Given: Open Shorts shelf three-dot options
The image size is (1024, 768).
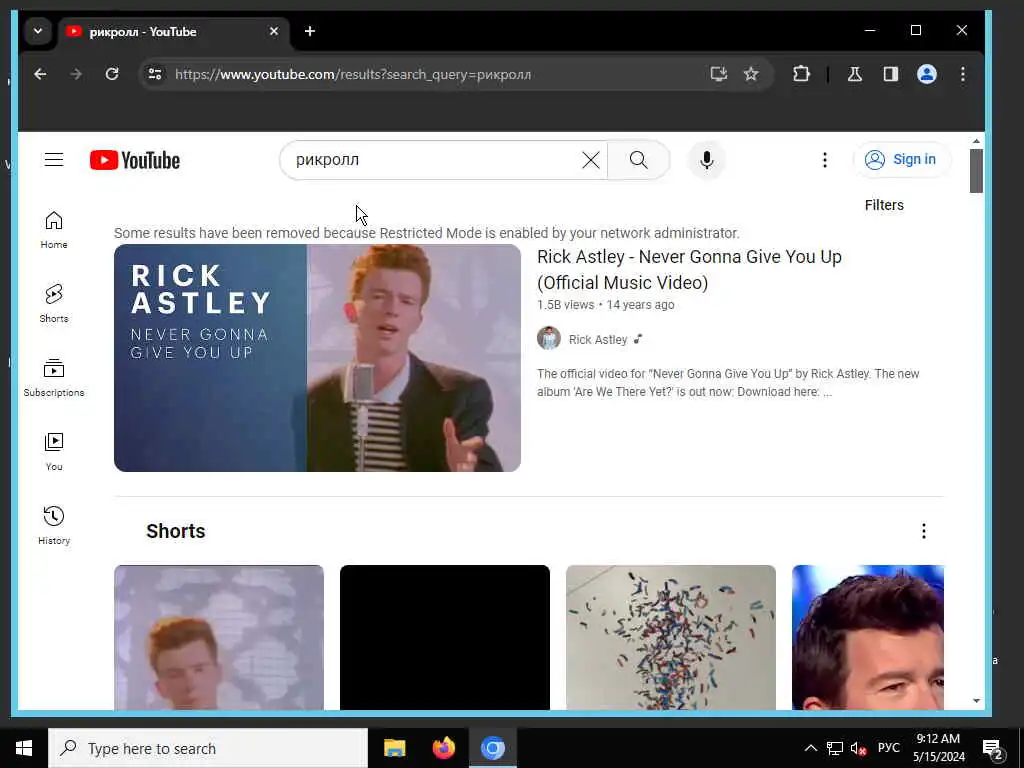Looking at the screenshot, I should (923, 531).
